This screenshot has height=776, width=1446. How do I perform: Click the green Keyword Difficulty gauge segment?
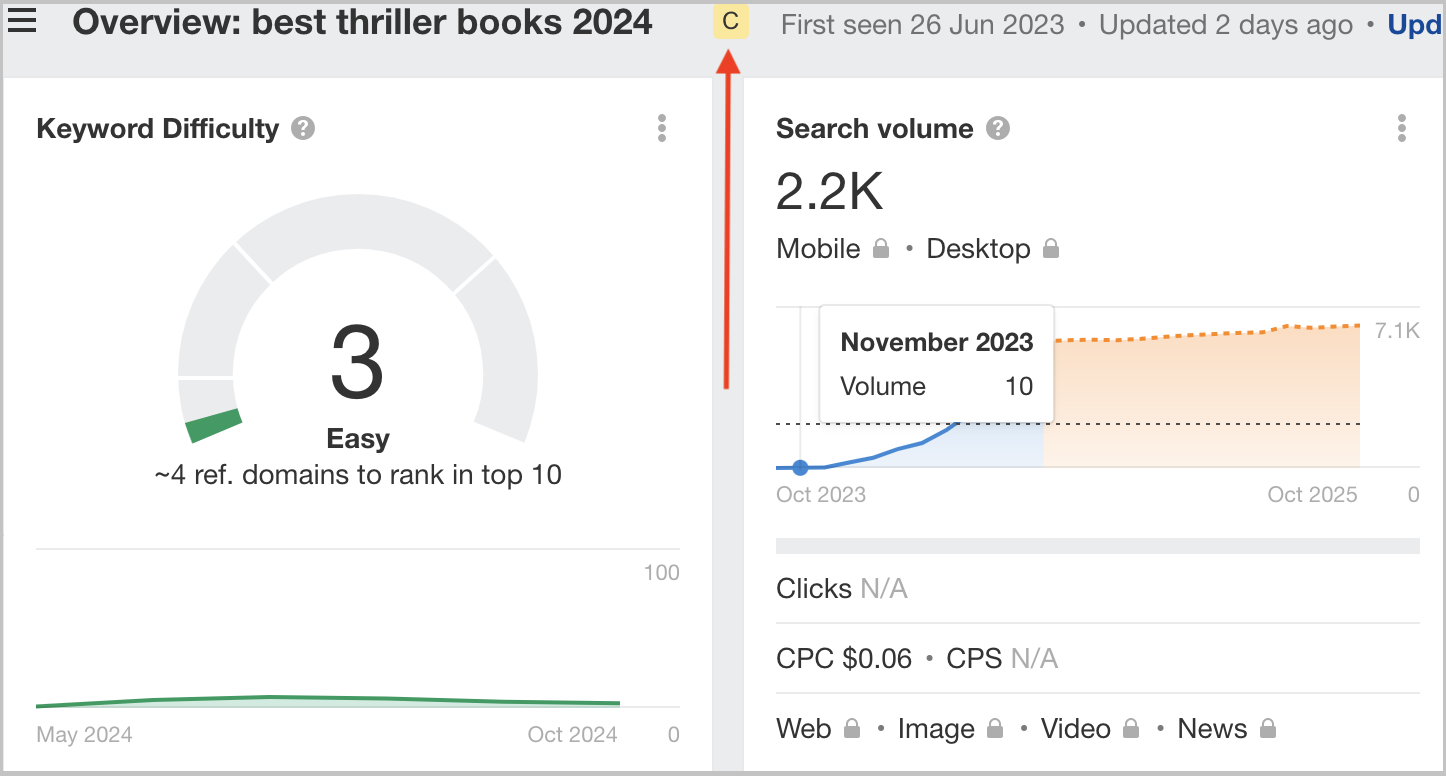click(x=215, y=425)
